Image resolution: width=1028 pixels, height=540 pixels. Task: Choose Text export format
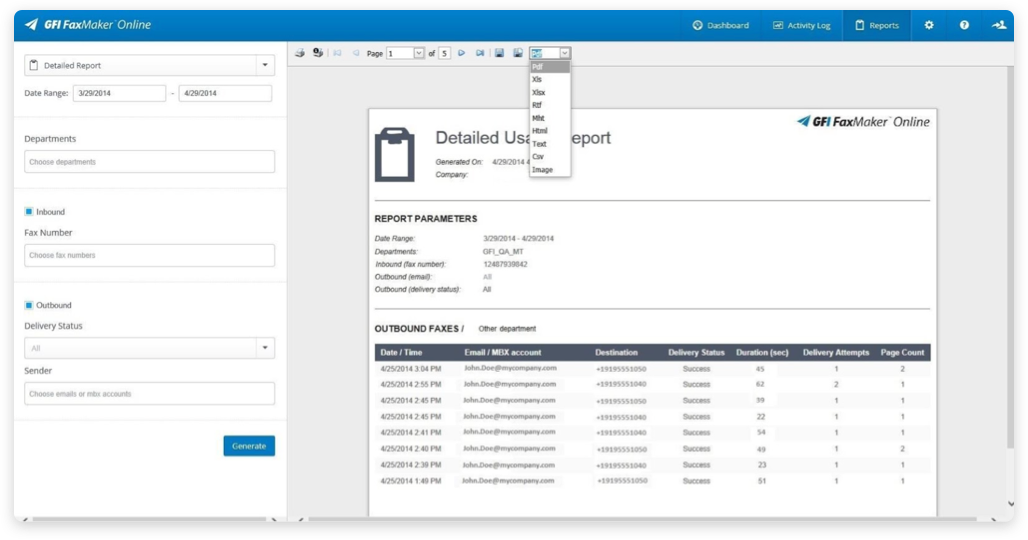pos(549,144)
